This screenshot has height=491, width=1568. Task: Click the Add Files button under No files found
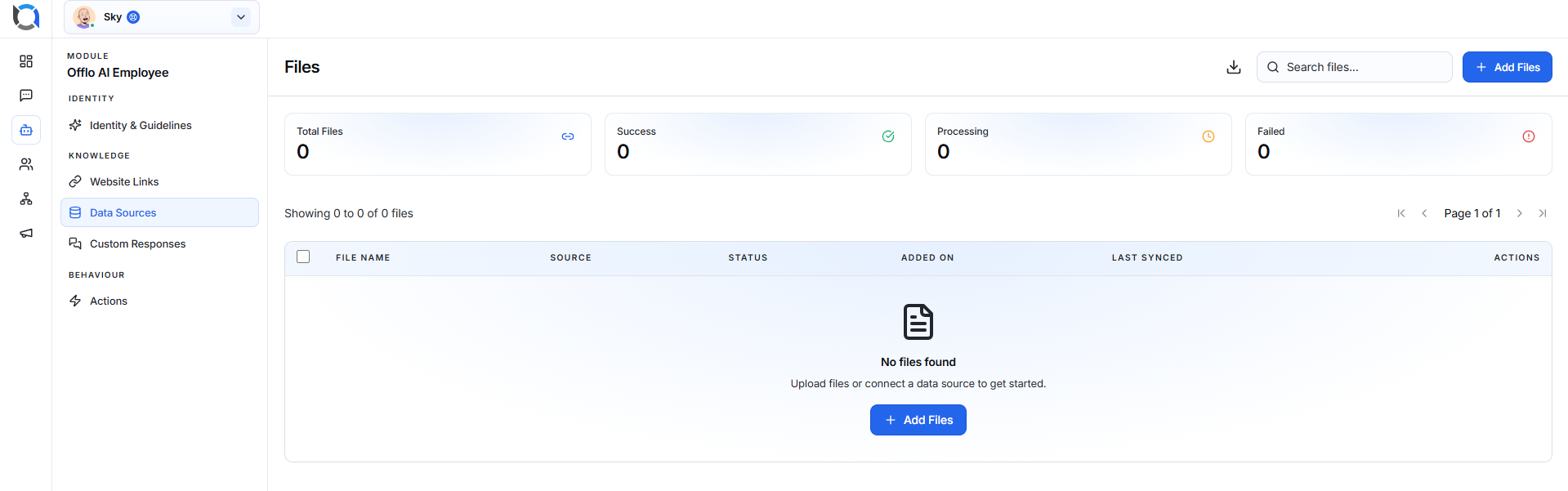click(918, 420)
